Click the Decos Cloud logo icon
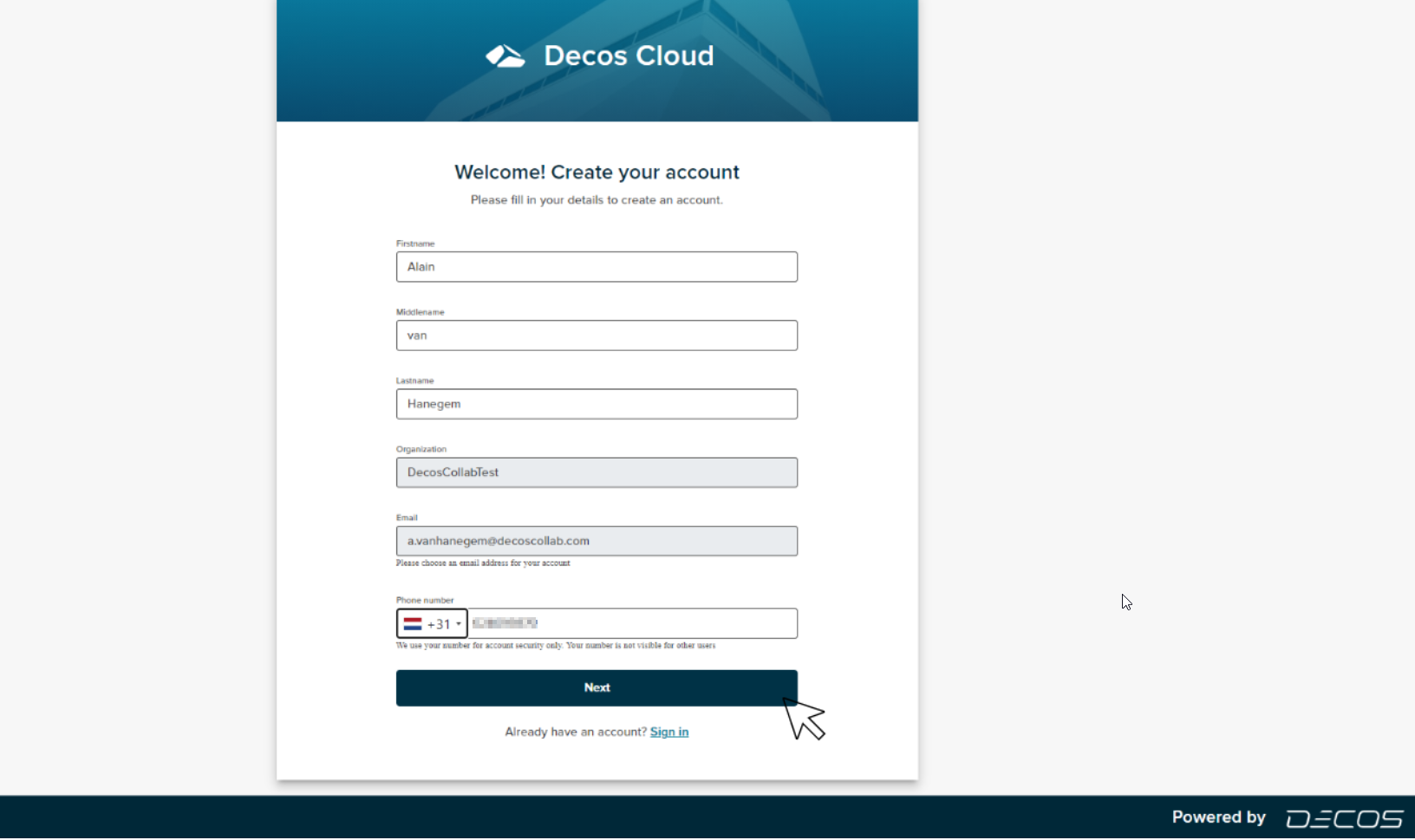 click(x=505, y=56)
